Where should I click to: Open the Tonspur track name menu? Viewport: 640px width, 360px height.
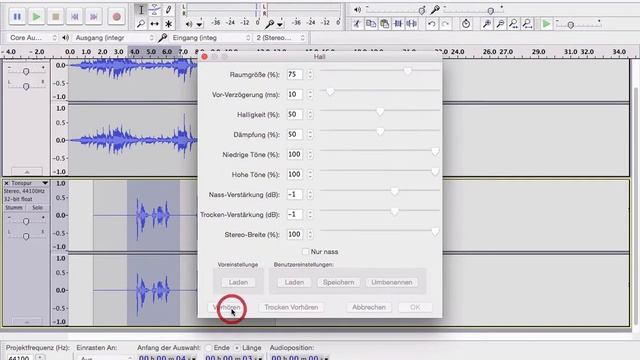click(x=29, y=183)
